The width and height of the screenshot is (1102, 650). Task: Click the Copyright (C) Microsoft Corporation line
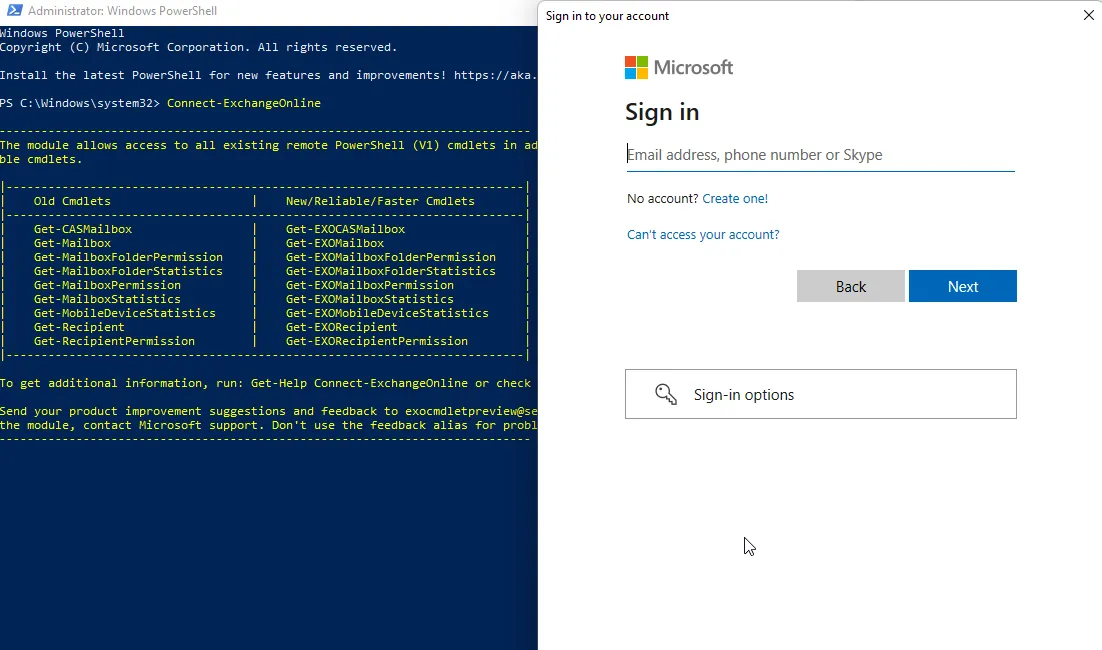tap(199, 47)
